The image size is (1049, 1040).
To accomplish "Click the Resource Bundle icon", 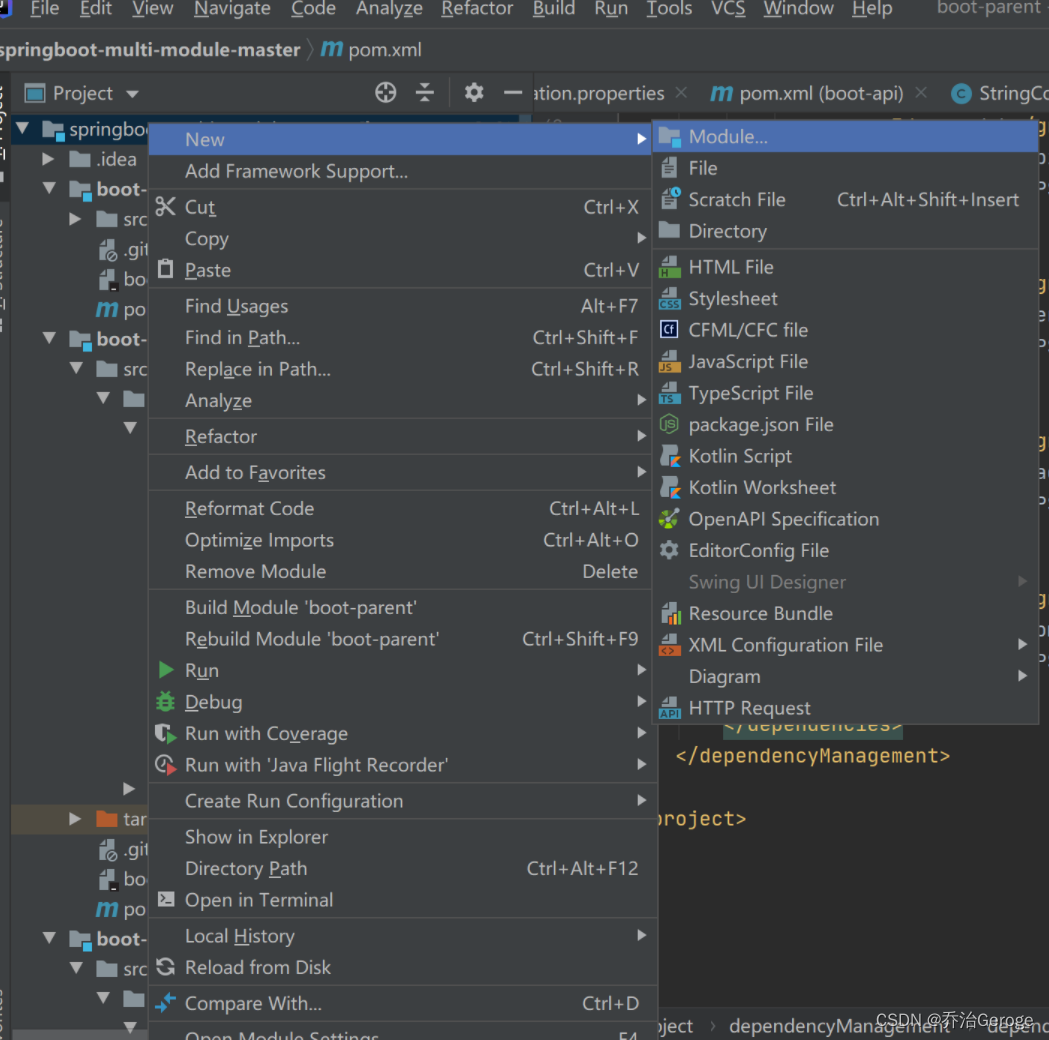I will pyautogui.click(x=670, y=613).
